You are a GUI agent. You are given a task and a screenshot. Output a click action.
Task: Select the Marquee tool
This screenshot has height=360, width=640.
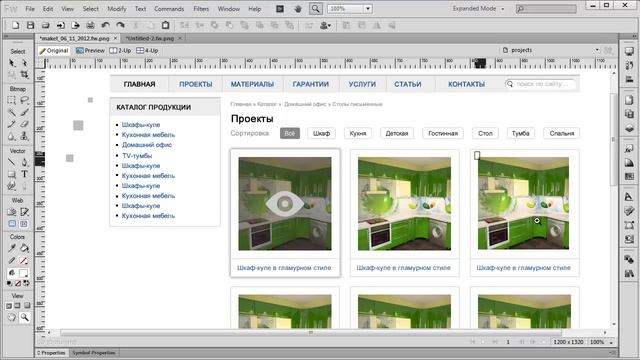point(12,100)
